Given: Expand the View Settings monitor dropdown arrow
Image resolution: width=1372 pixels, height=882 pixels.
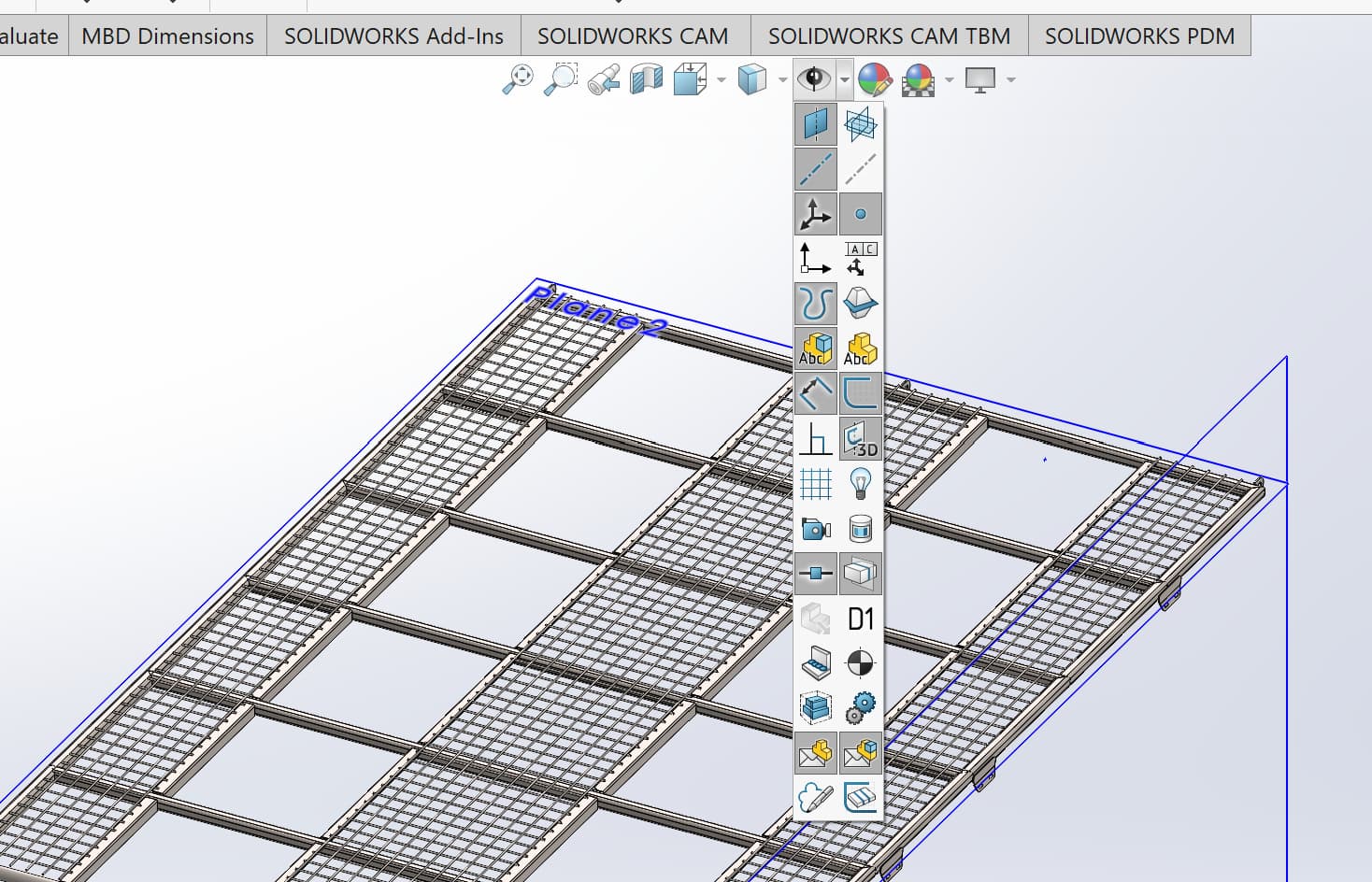Looking at the screenshot, I should click(x=1010, y=80).
